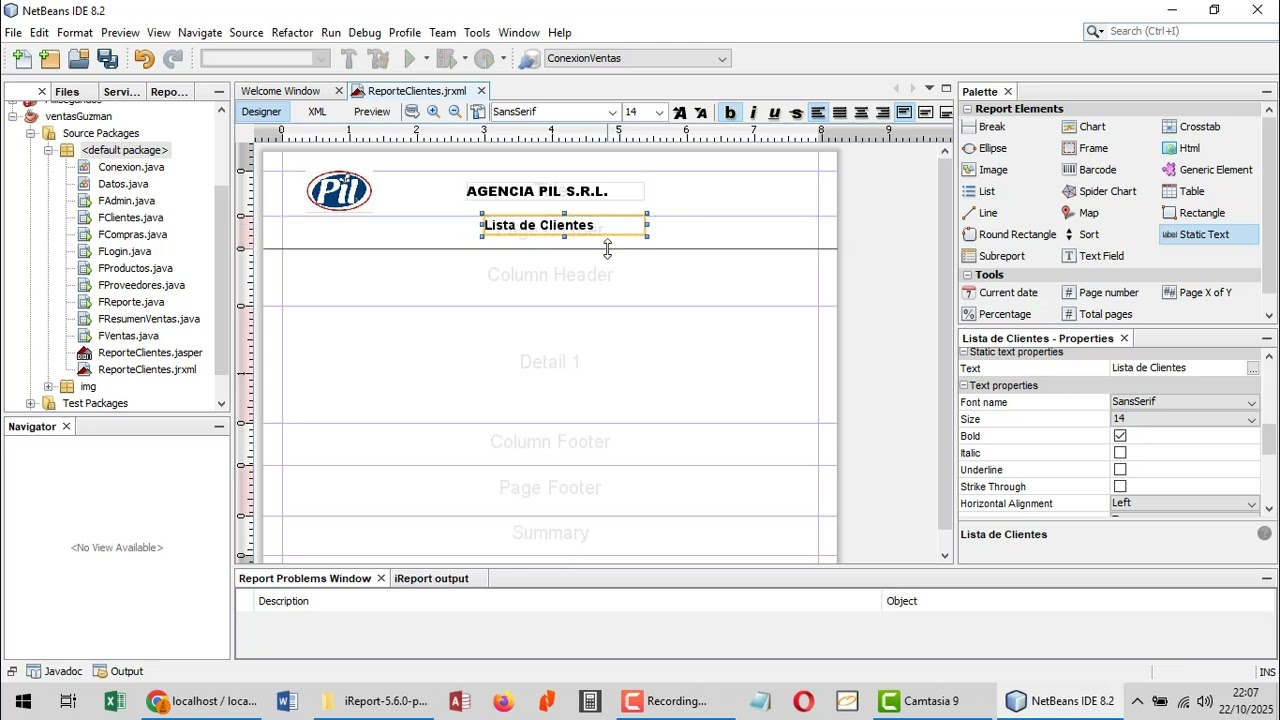Open the ConexionVentas datasource dropdown
Screen dimensions: 1280x720
point(722,59)
